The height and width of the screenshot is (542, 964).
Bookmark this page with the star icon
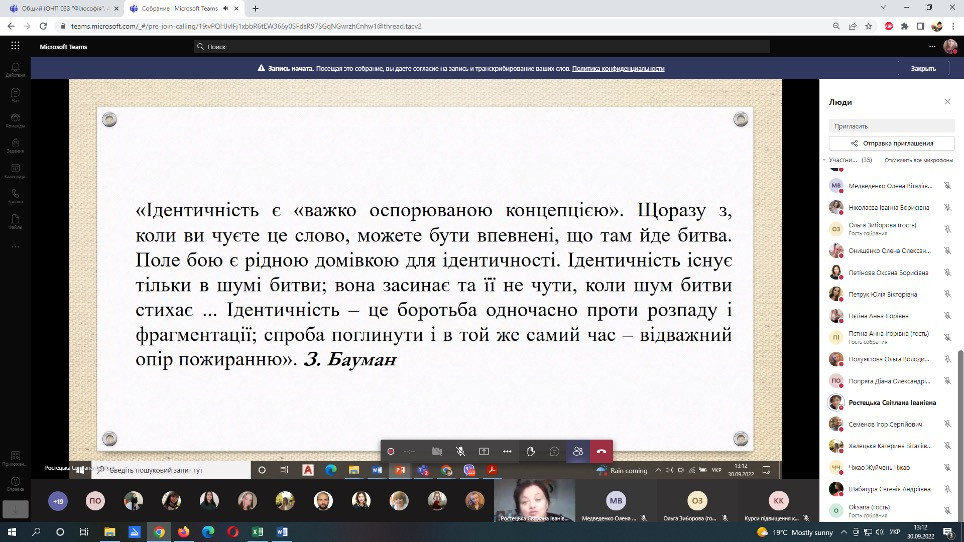click(x=869, y=26)
